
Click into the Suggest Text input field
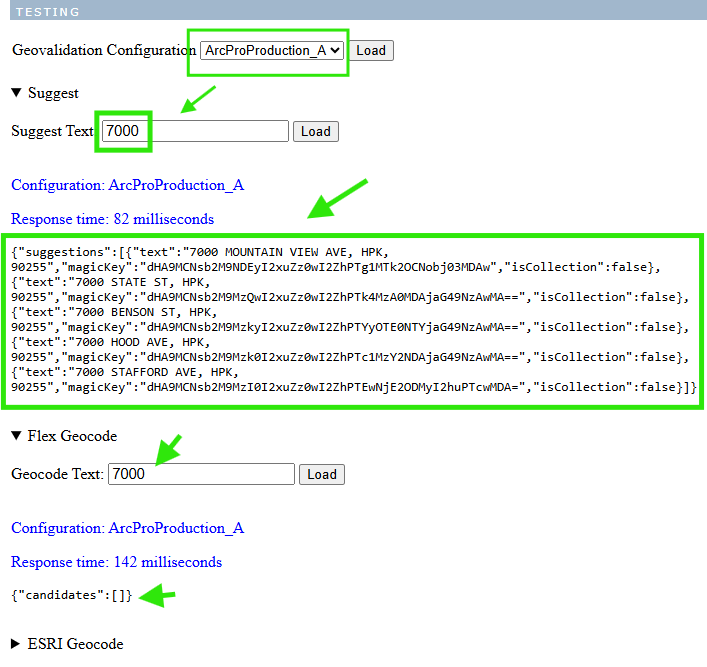[x=195, y=131]
